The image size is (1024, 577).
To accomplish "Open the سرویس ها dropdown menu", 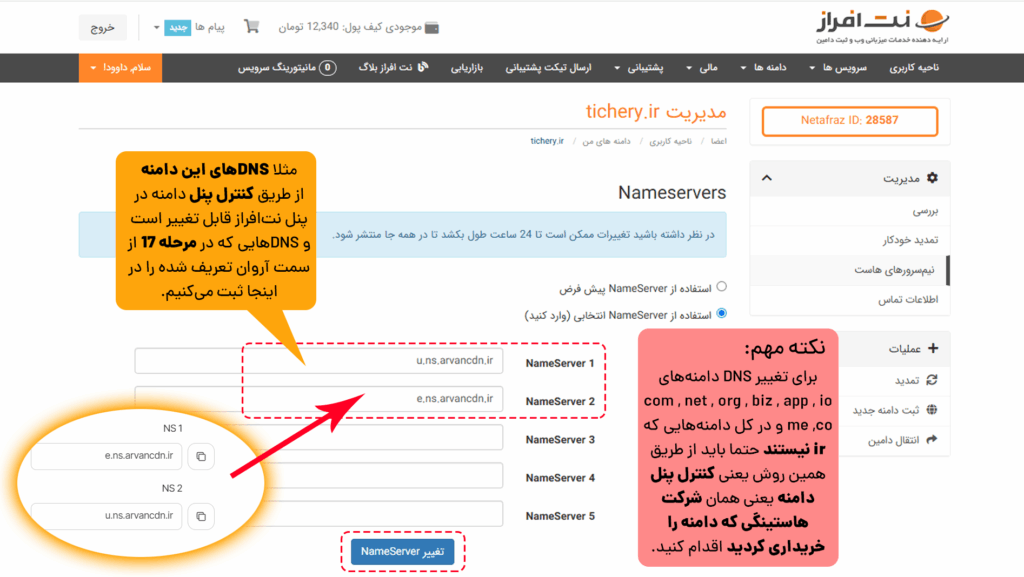I will click(838, 67).
